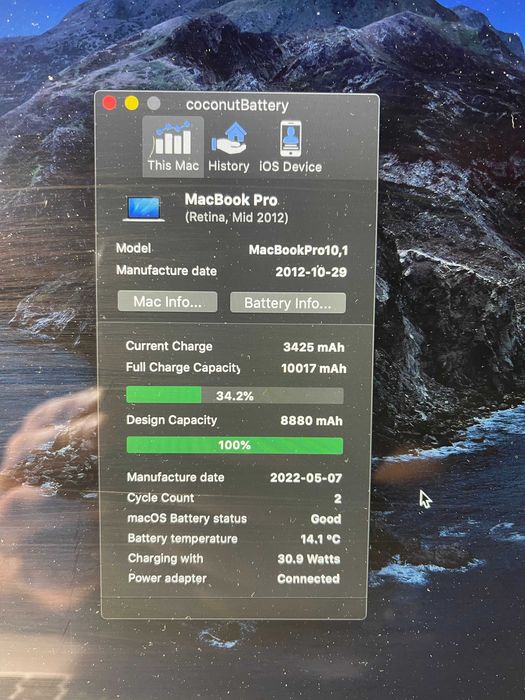
Task: Click the 3425 mAh current charge value
Action: [x=314, y=347]
